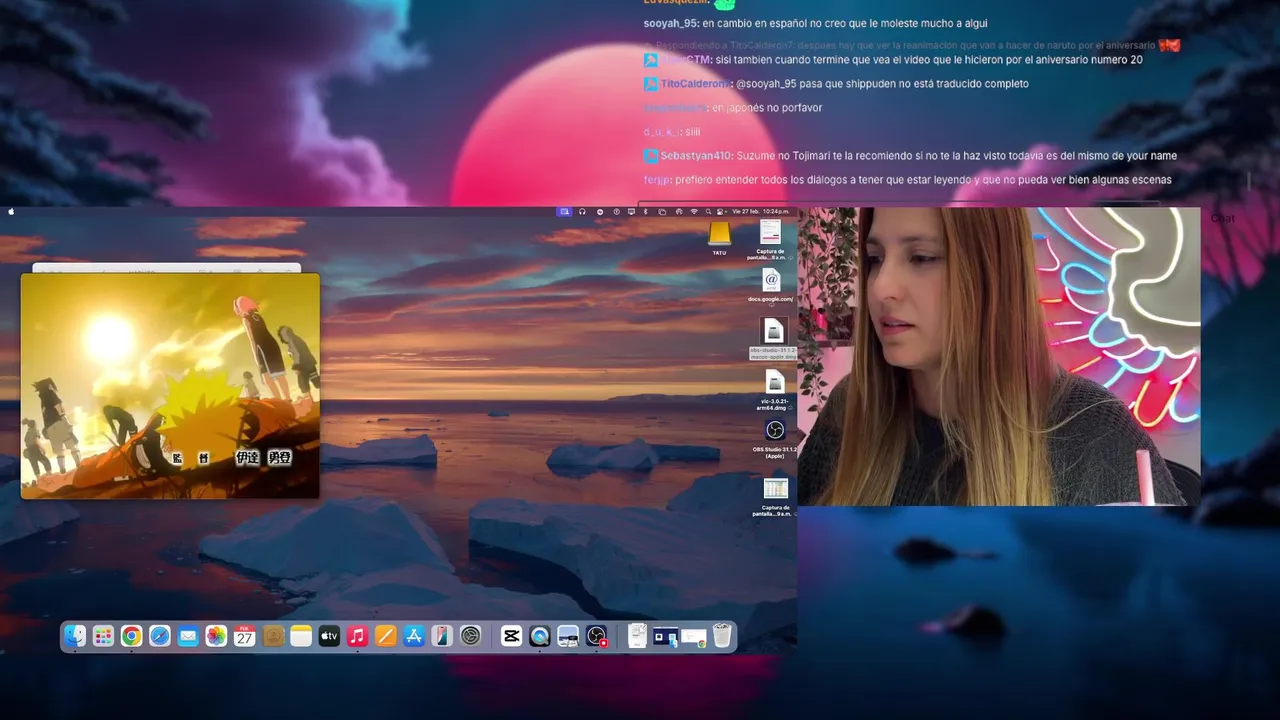Open System Settings from the Dock

pos(470,636)
